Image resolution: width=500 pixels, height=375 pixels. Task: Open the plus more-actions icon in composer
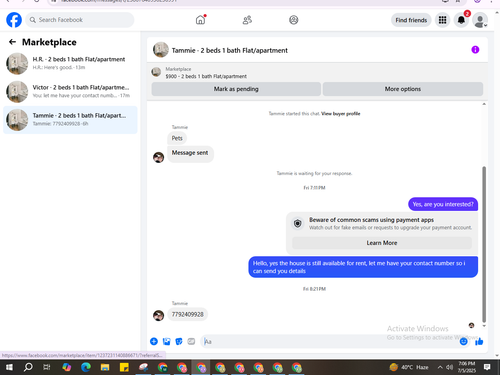tap(154, 341)
